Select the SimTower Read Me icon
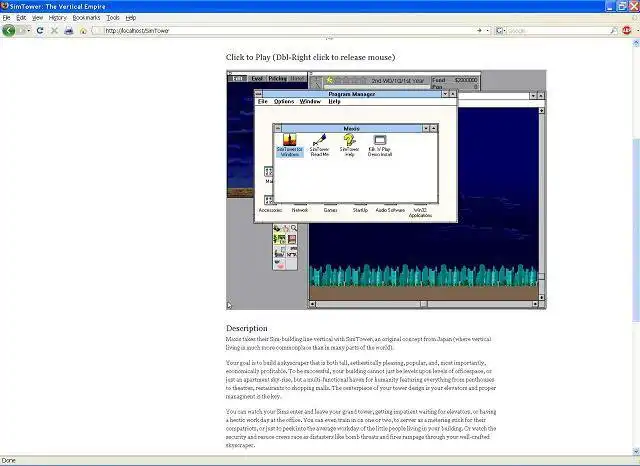This screenshot has width=640, height=466. tap(320, 145)
